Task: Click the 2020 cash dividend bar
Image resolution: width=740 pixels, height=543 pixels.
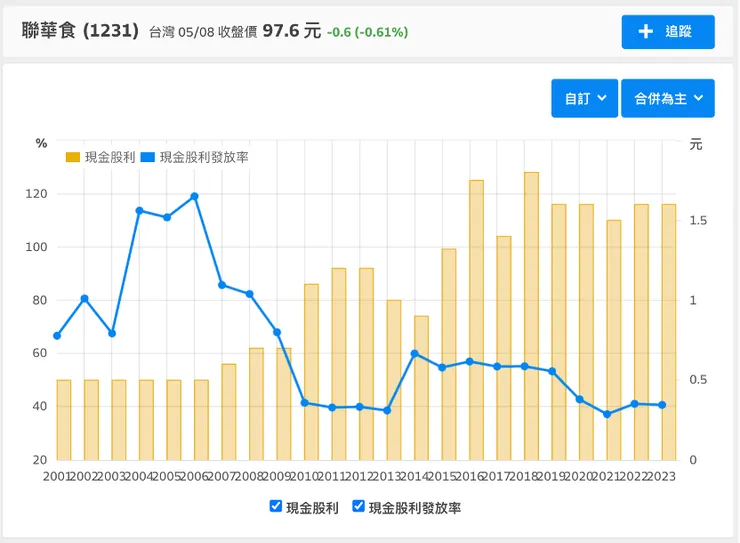Action: 586,332
